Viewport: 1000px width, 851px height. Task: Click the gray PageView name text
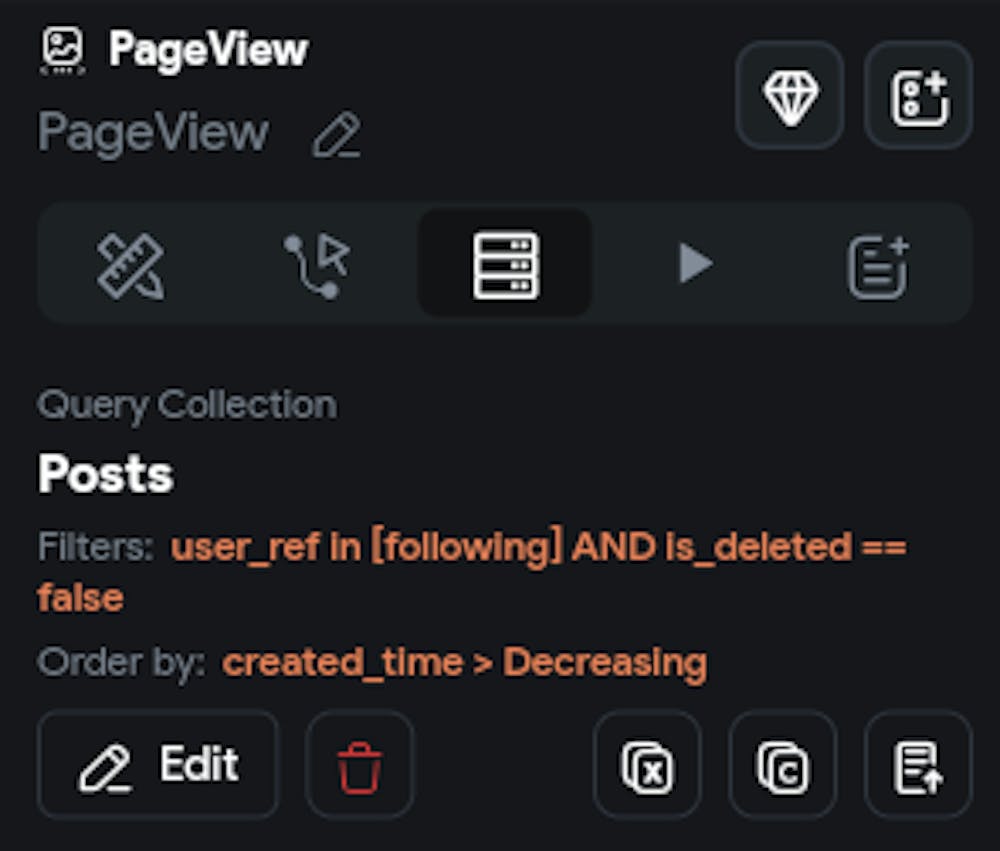point(153,133)
